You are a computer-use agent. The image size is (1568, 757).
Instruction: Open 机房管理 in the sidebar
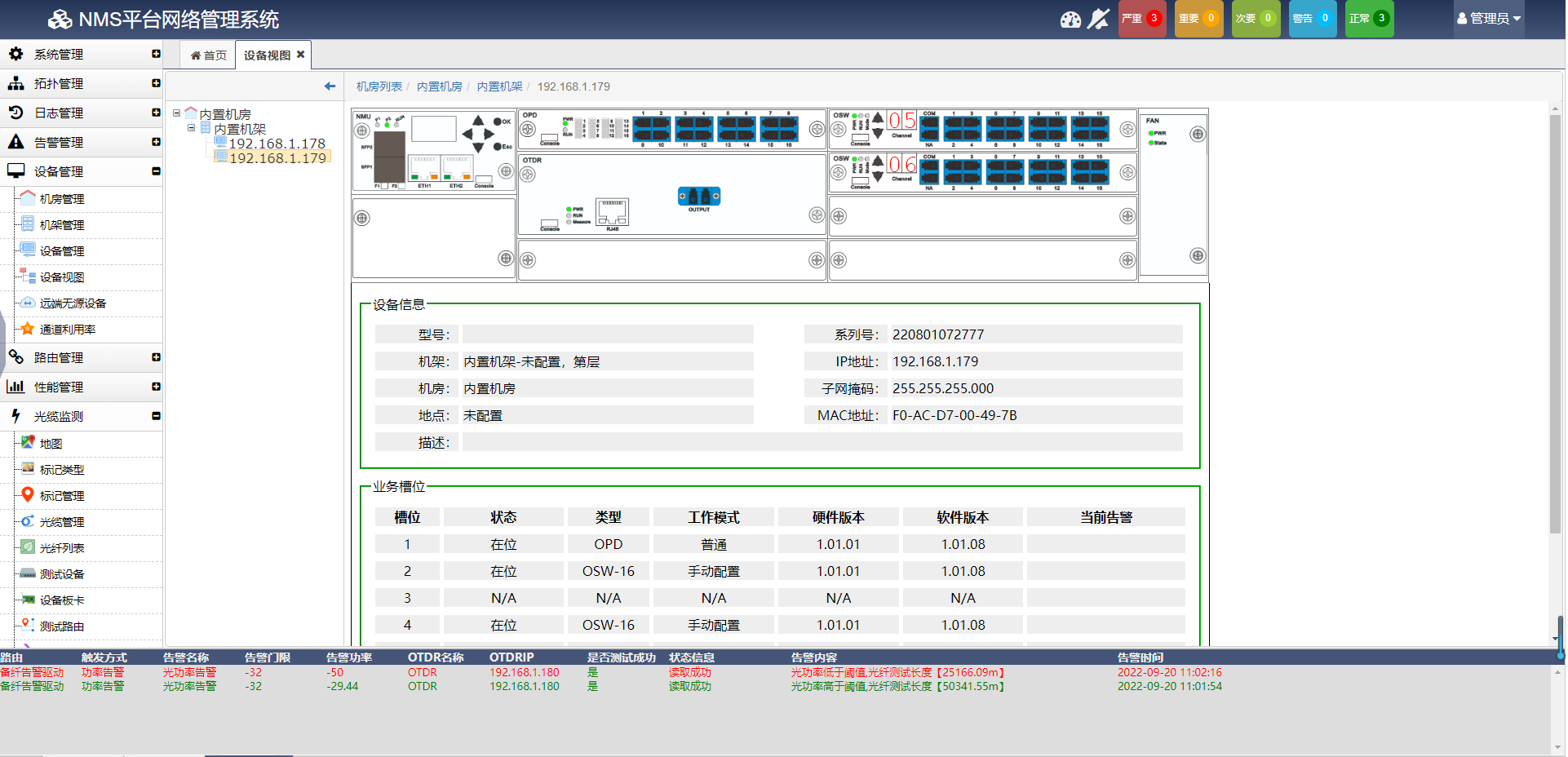coord(62,199)
